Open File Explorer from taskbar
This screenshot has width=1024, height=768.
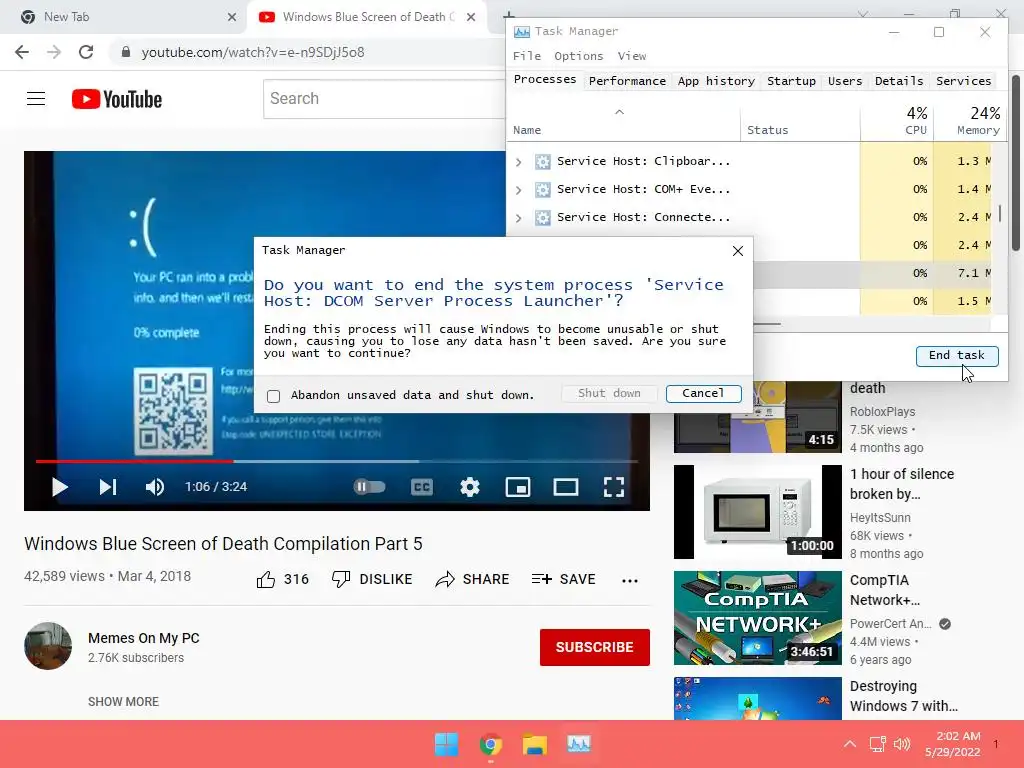(534, 744)
